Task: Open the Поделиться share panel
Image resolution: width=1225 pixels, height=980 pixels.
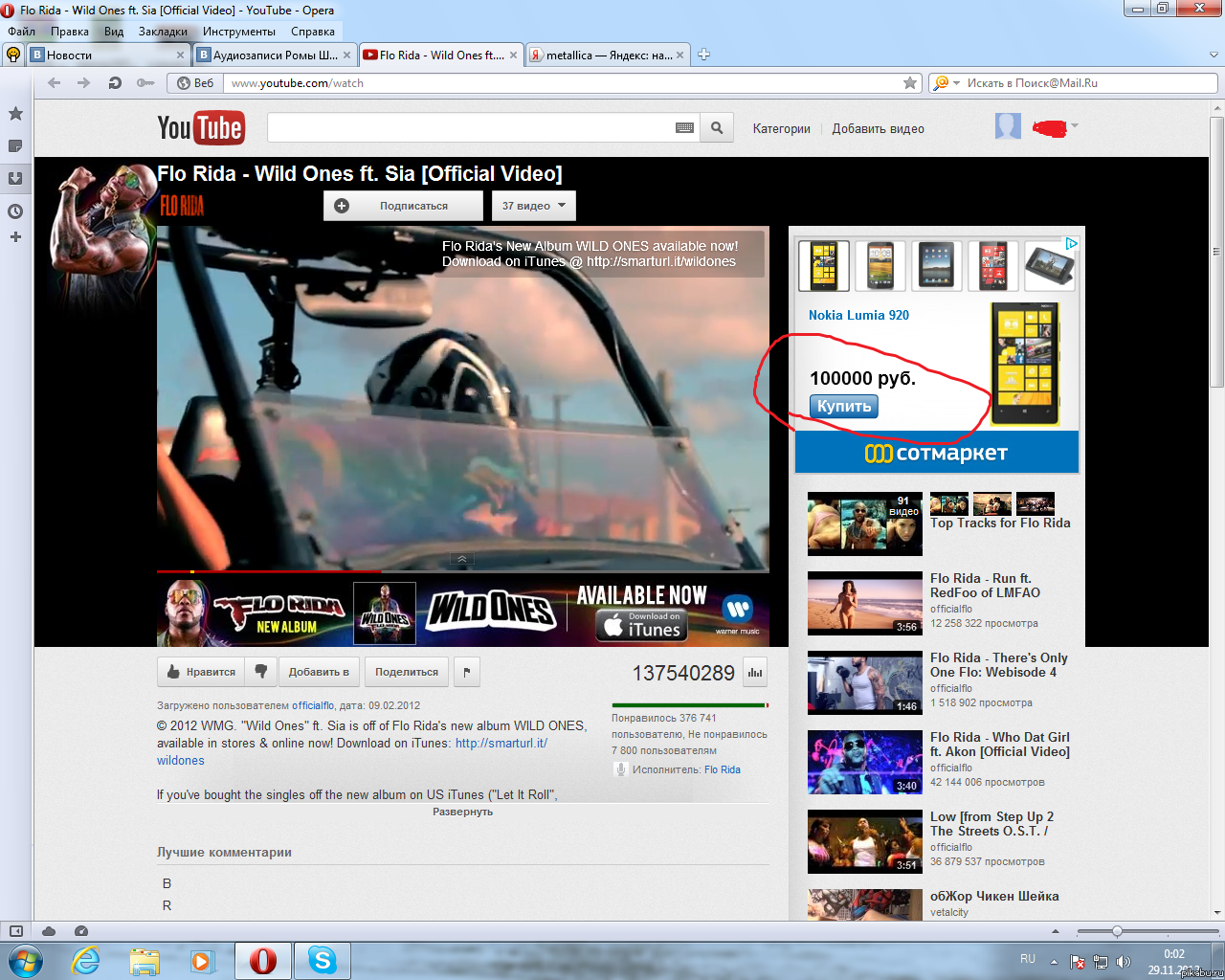Action: (x=407, y=672)
